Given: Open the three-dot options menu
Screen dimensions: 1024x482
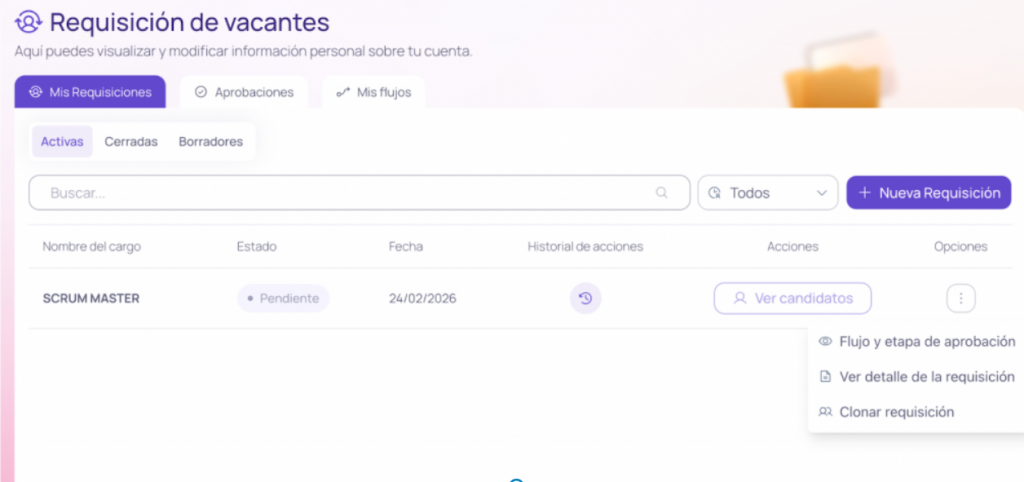Looking at the screenshot, I should [960, 298].
